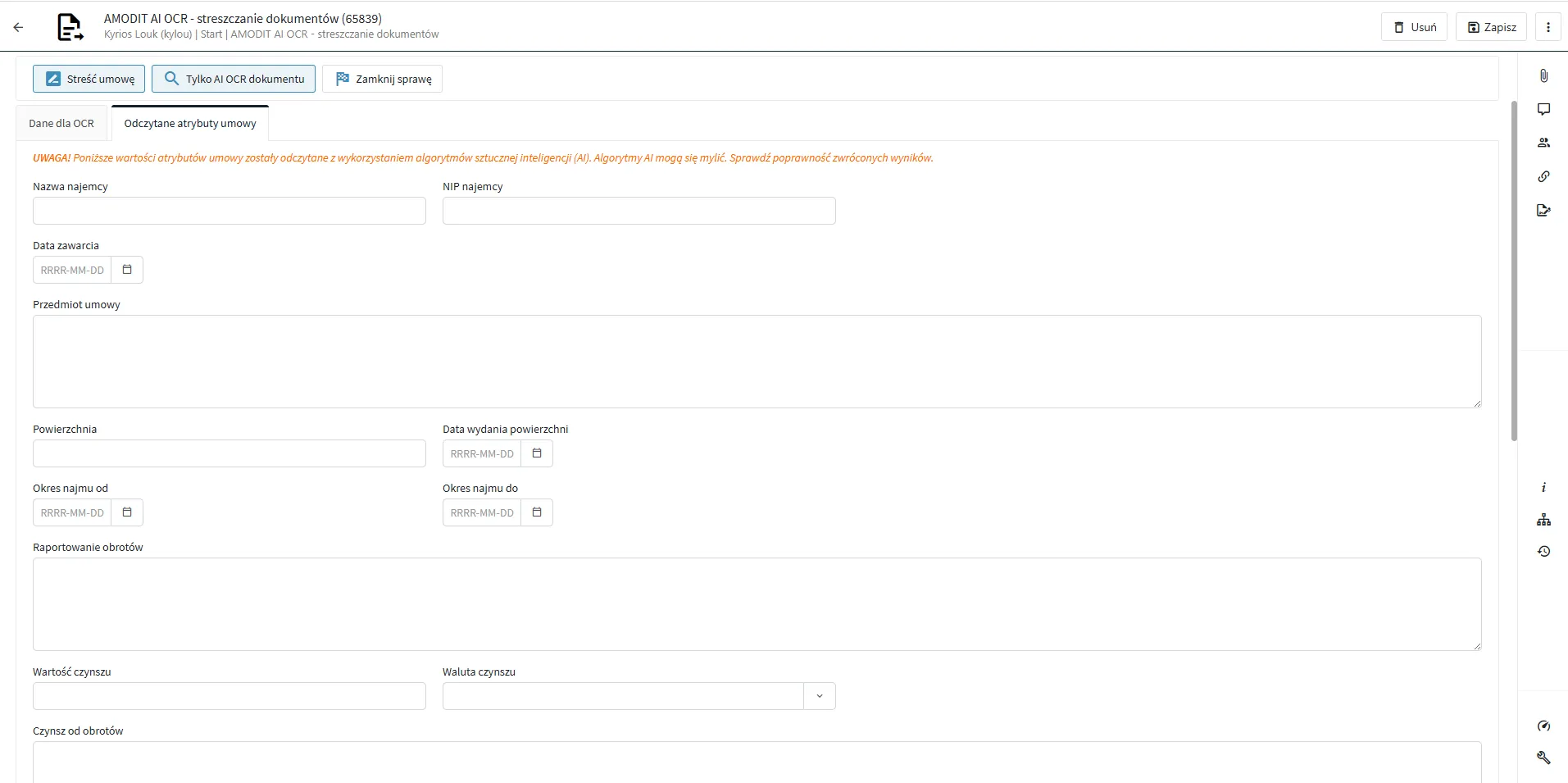
Task: Go back using the left arrow icon
Action: tap(18, 27)
